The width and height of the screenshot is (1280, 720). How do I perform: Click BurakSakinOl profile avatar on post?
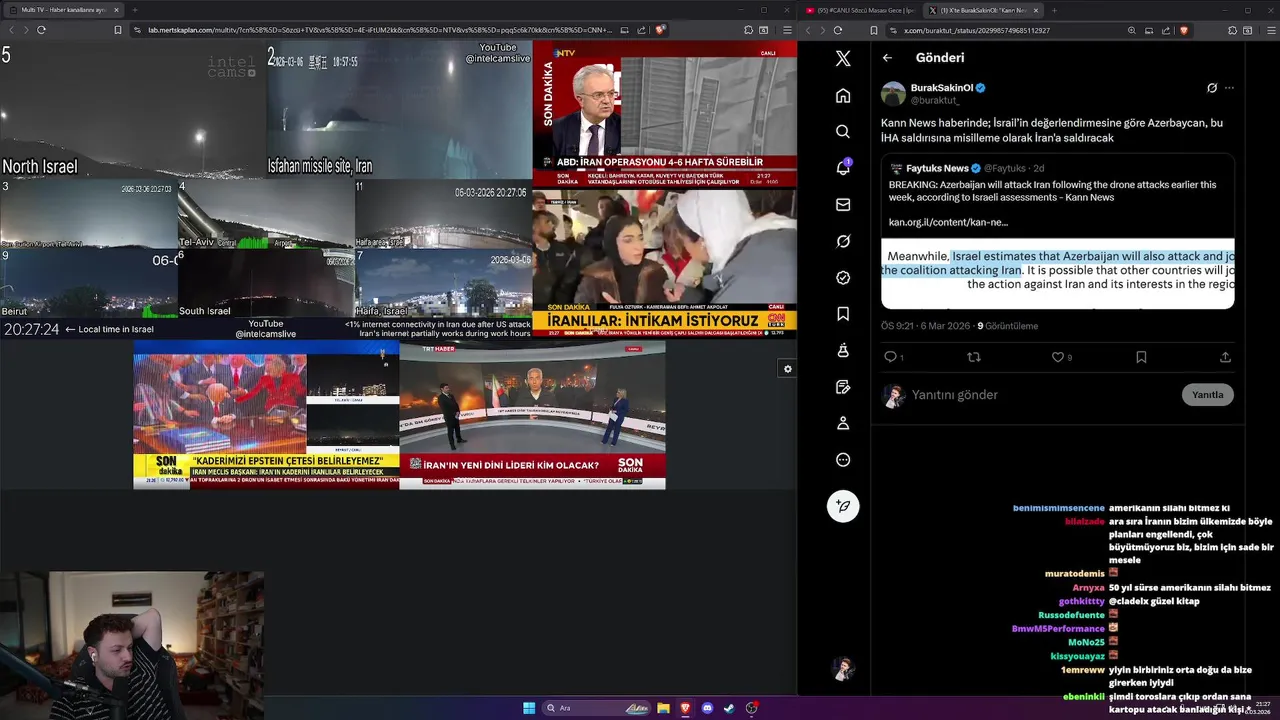(893, 94)
